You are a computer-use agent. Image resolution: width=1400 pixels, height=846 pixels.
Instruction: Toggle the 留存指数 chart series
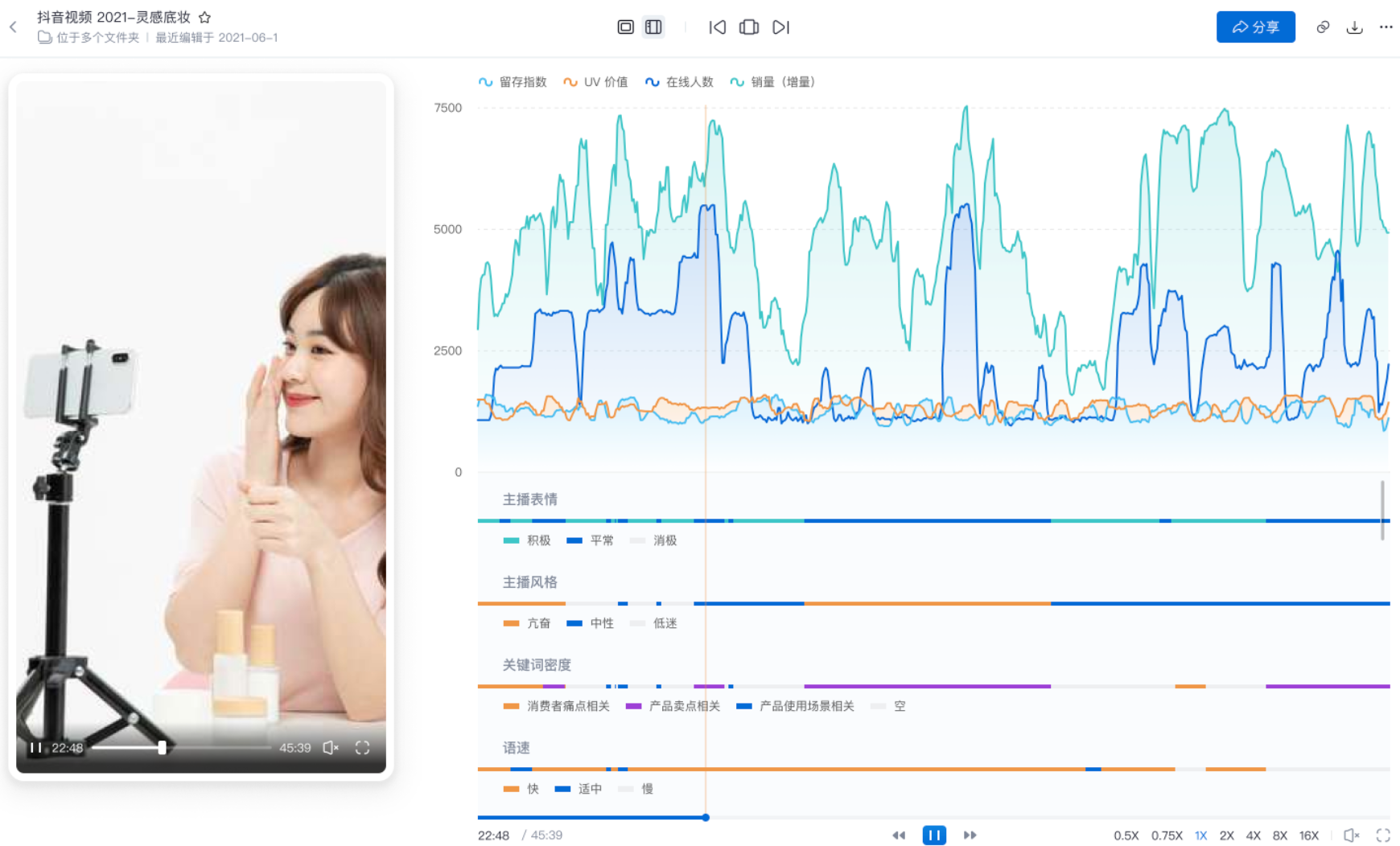(x=513, y=82)
